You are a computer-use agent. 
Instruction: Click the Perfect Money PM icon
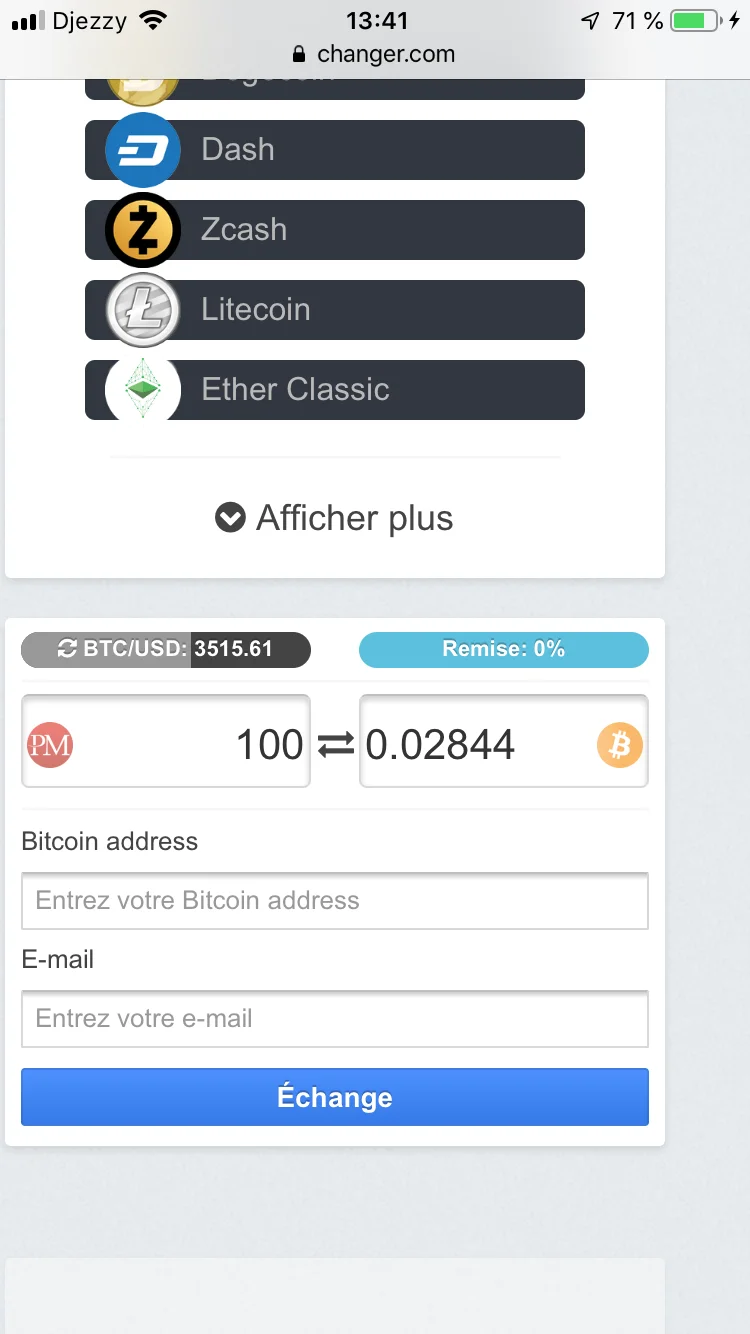tap(50, 745)
